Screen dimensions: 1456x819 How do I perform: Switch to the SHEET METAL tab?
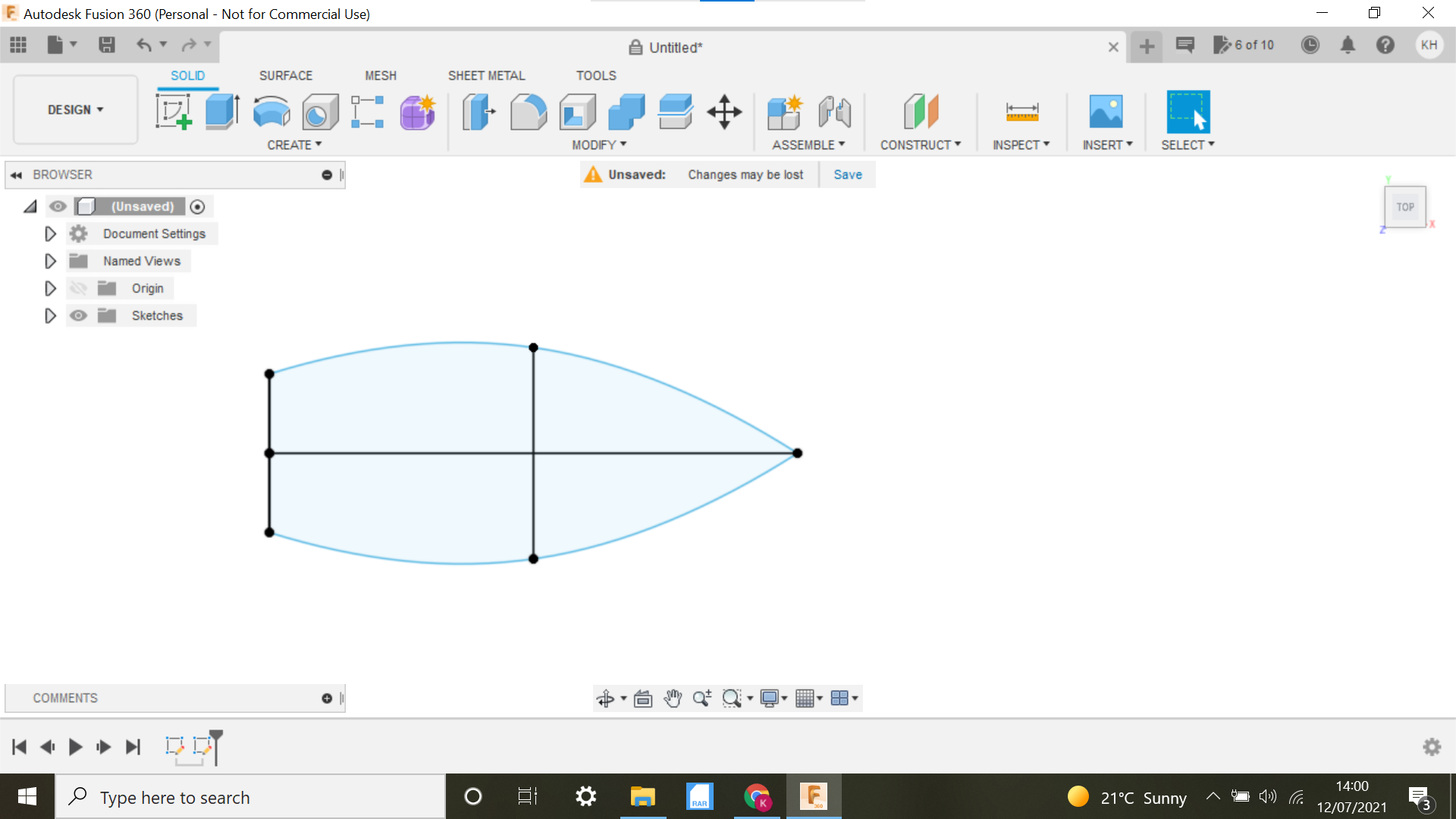(x=486, y=75)
